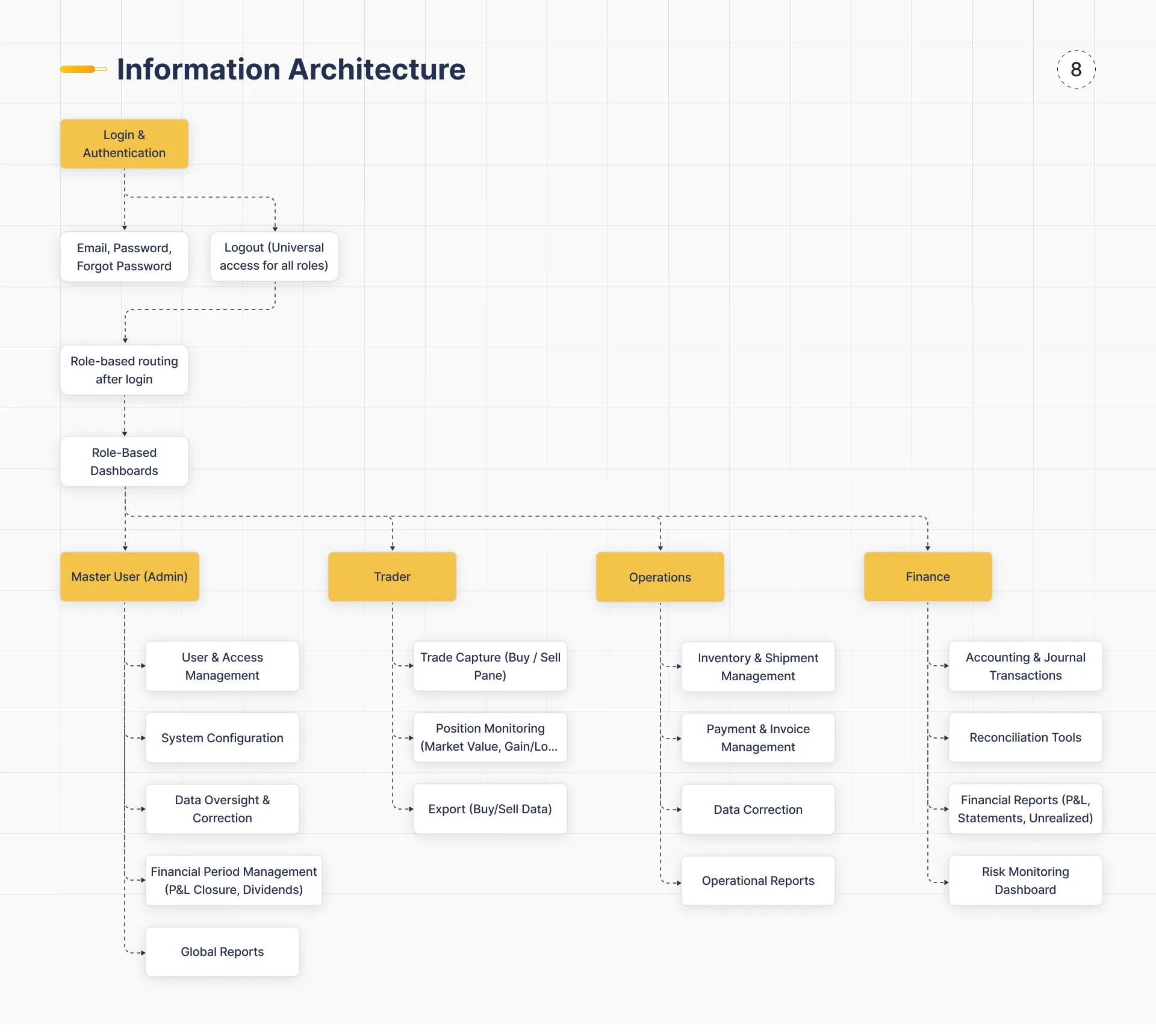1156x1036 pixels.
Task: Click the Global Reports box
Action: (x=222, y=952)
